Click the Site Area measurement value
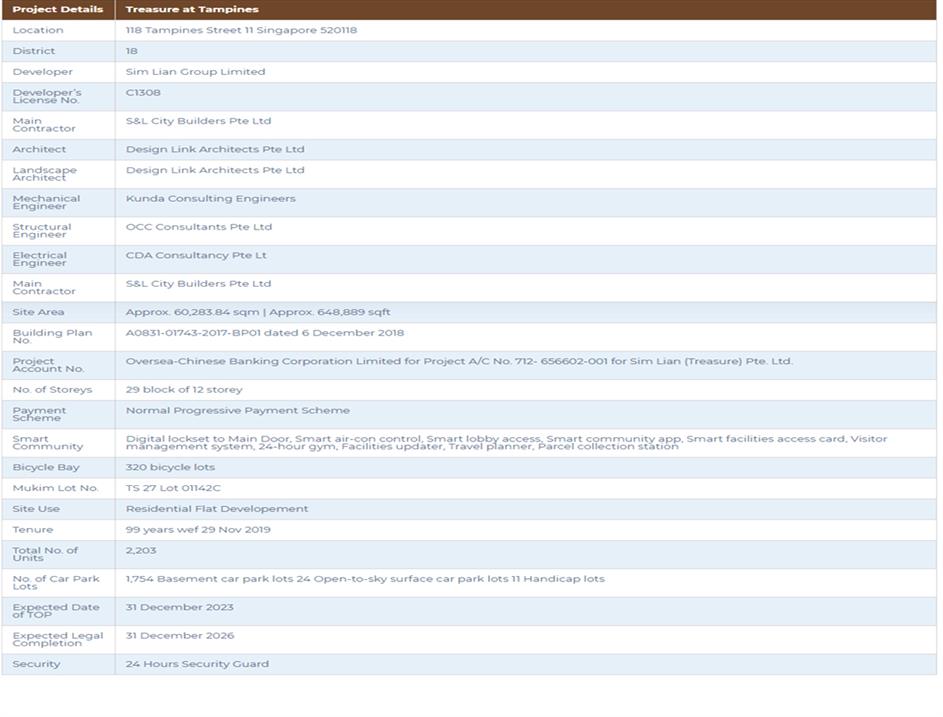Screen dimensions: 943x717 [258, 313]
